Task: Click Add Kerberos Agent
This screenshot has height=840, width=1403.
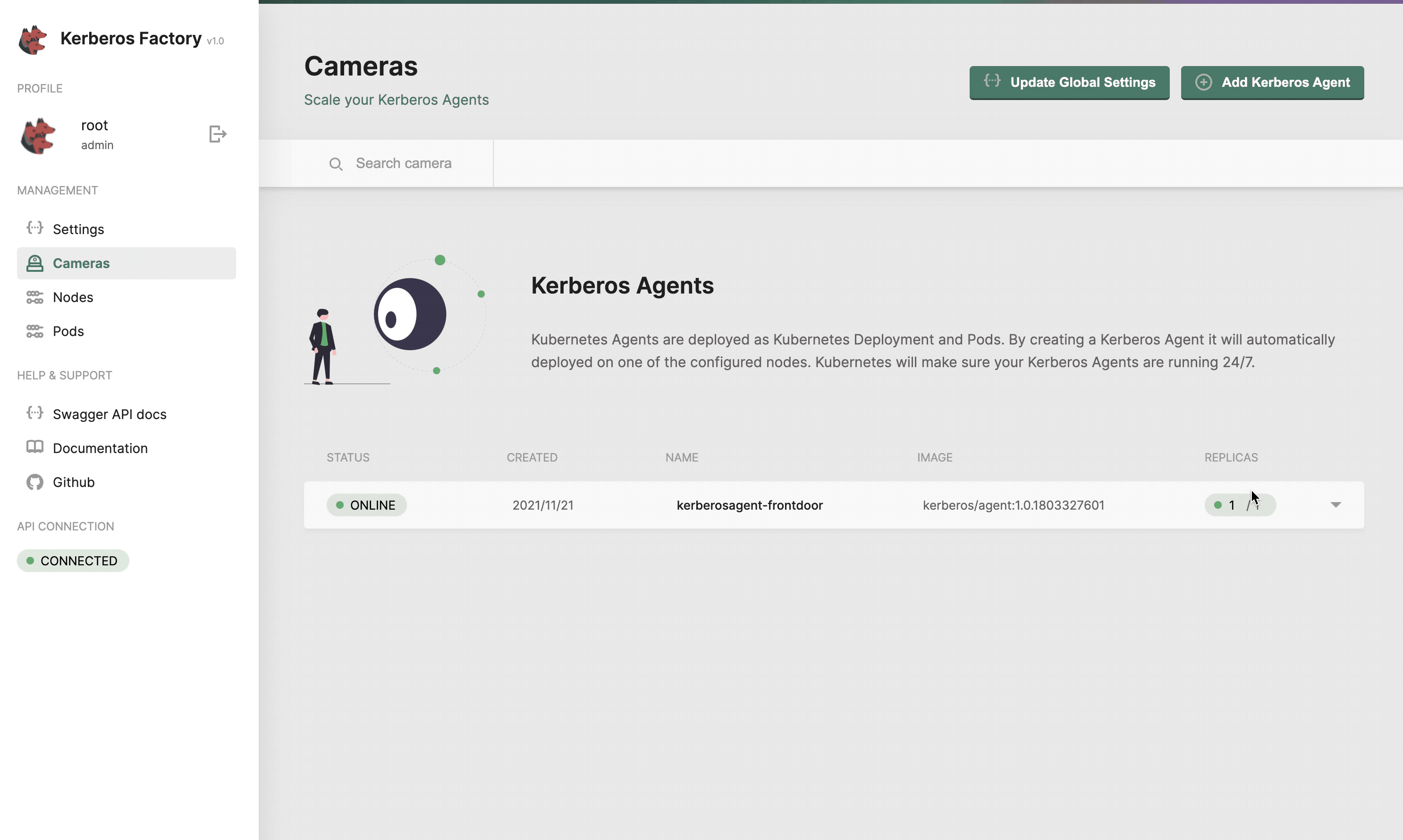Action: 1272,83
